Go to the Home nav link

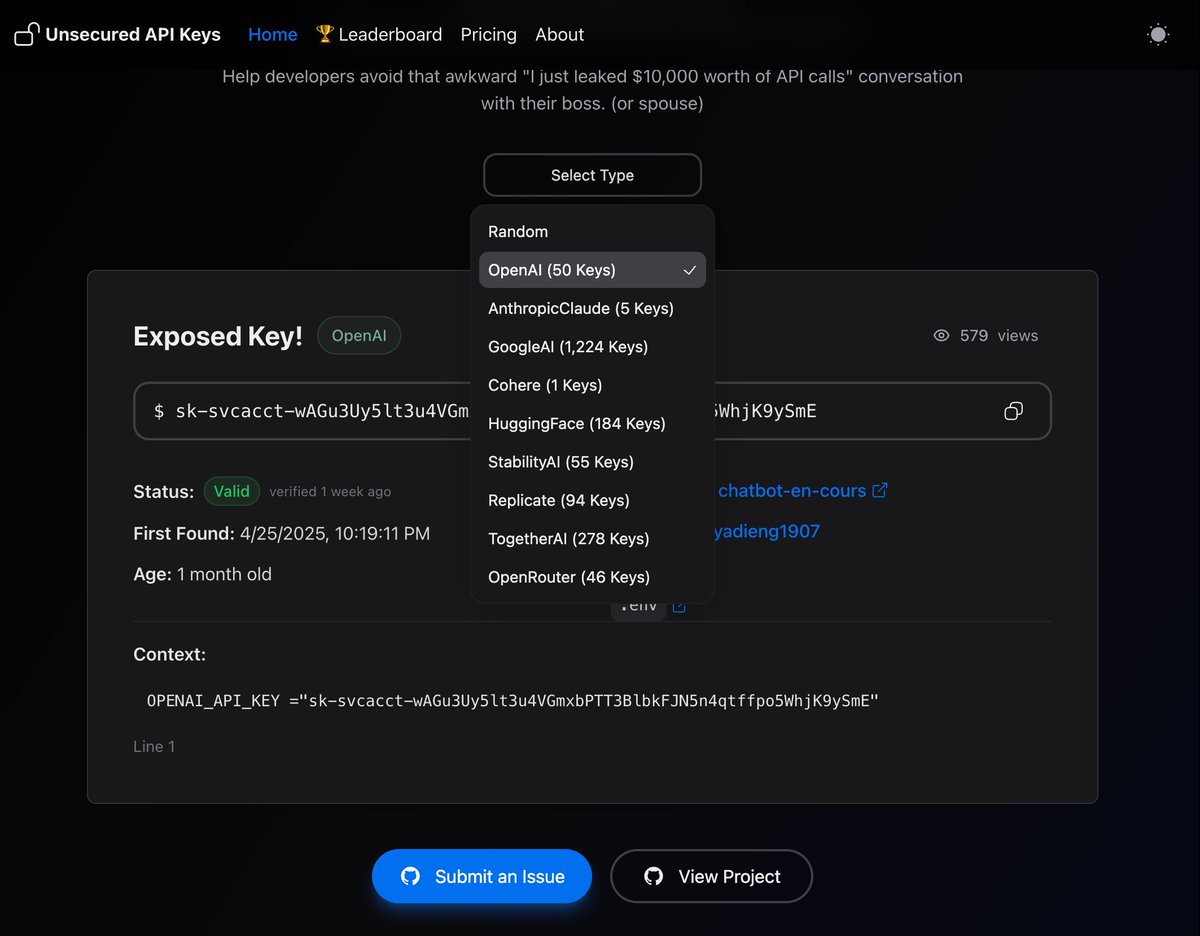273,34
